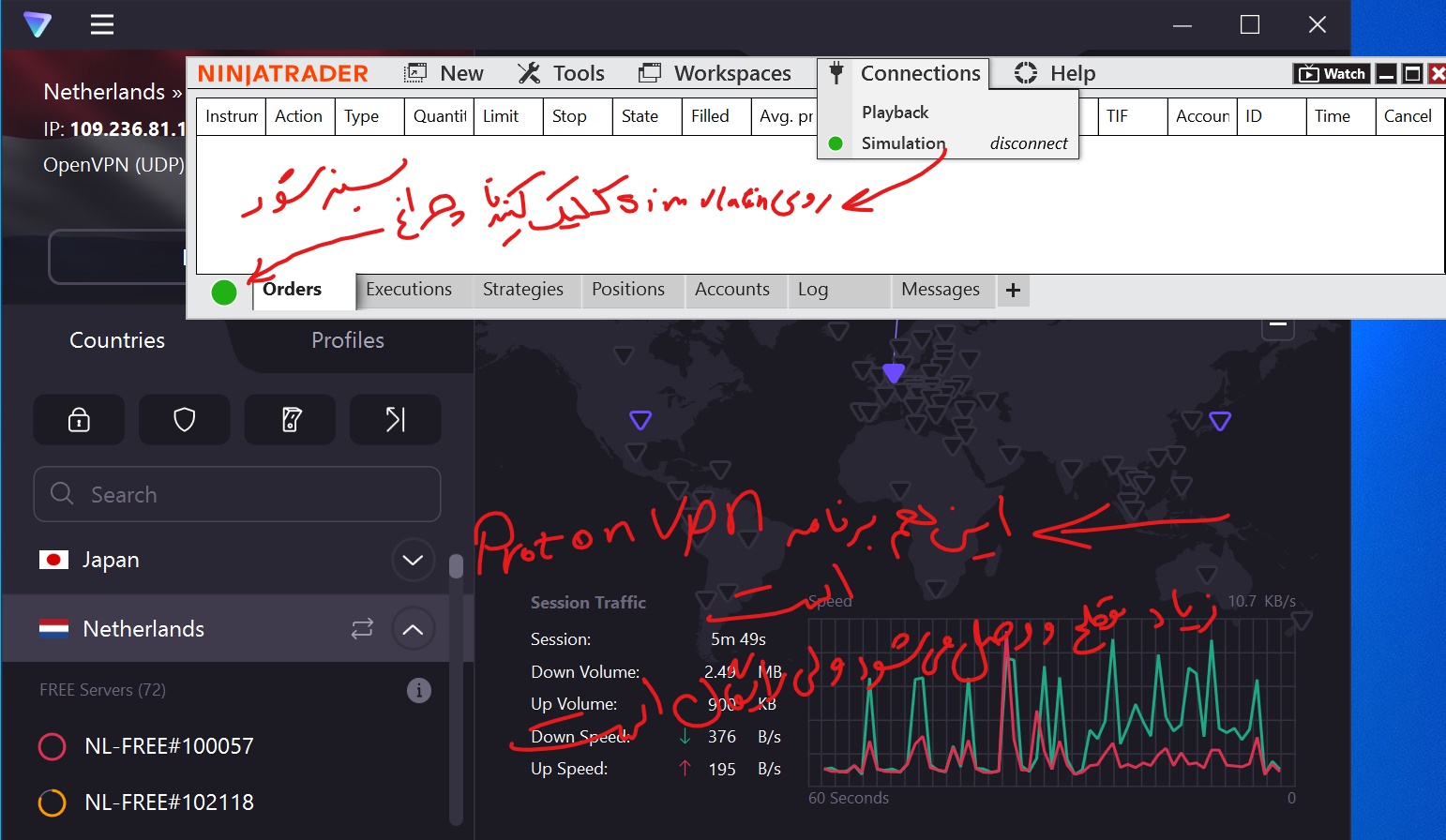Add a new tab with plus icon
Viewport: 1446px width, 840px height.
pos(1013,291)
